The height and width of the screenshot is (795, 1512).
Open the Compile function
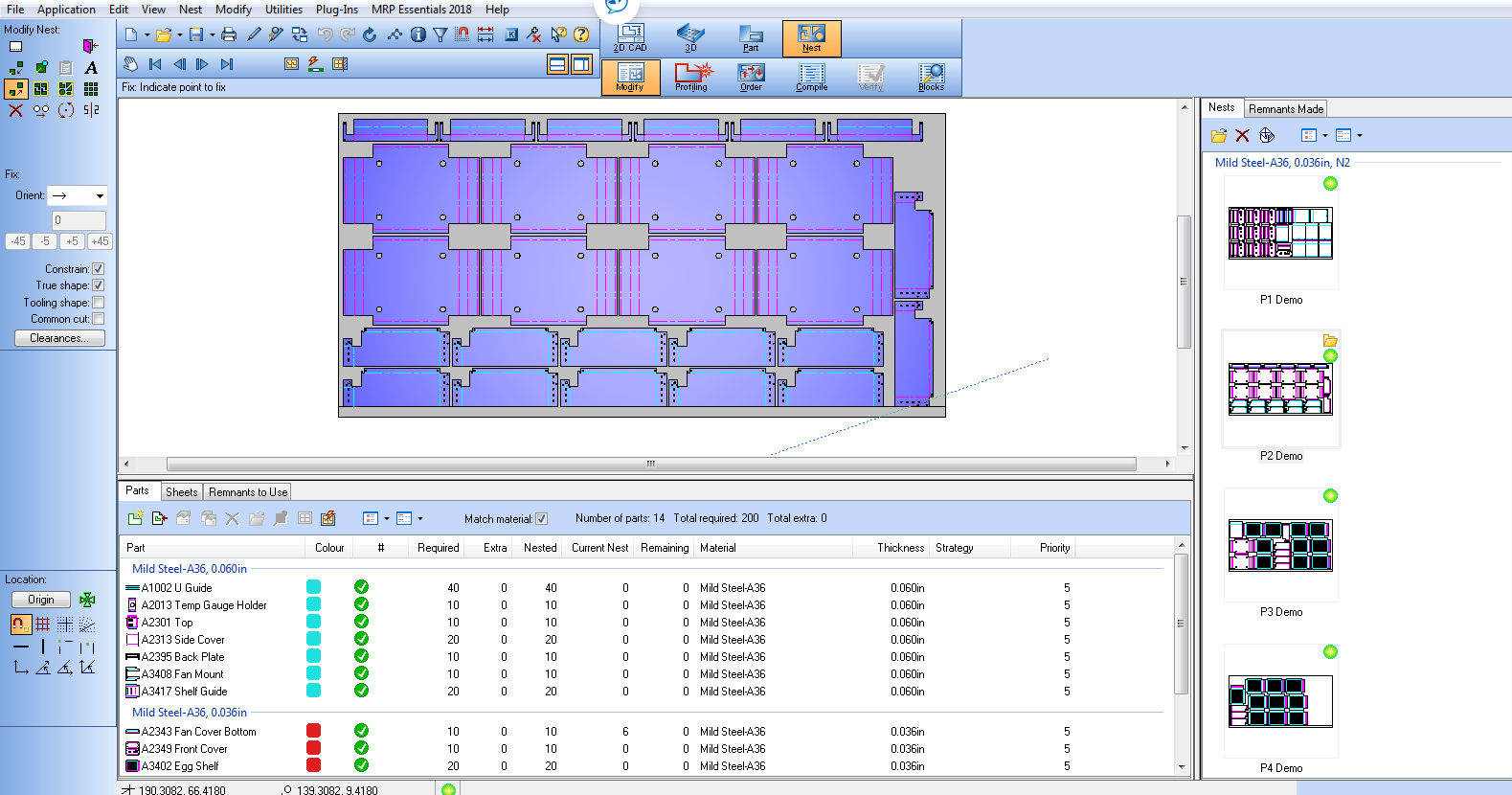coord(811,77)
